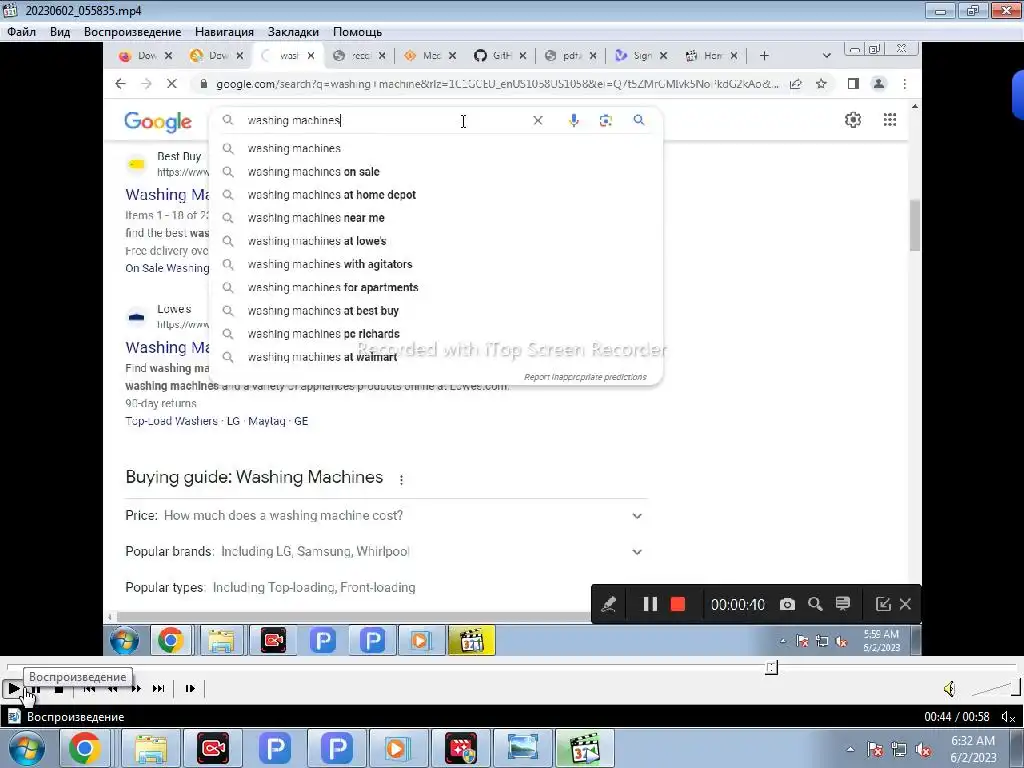Mute audio via the yellow speaker icon
Viewport: 1024px width, 768px height.
pyautogui.click(x=950, y=688)
